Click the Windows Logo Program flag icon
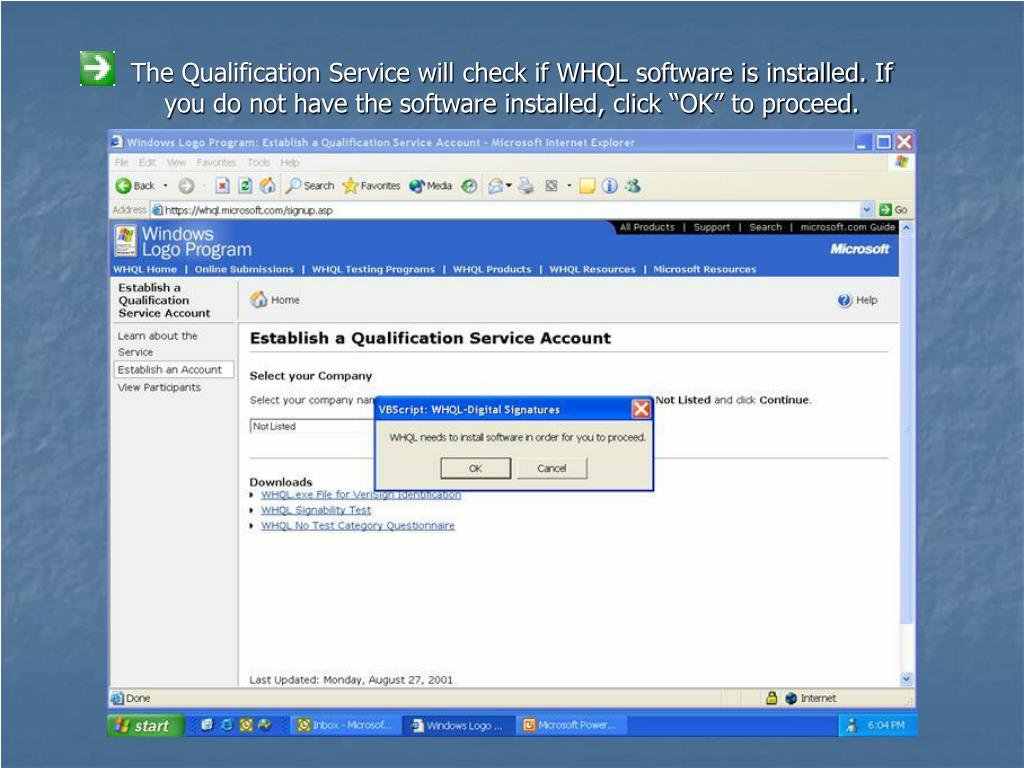This screenshot has width=1024, height=768. click(125, 240)
